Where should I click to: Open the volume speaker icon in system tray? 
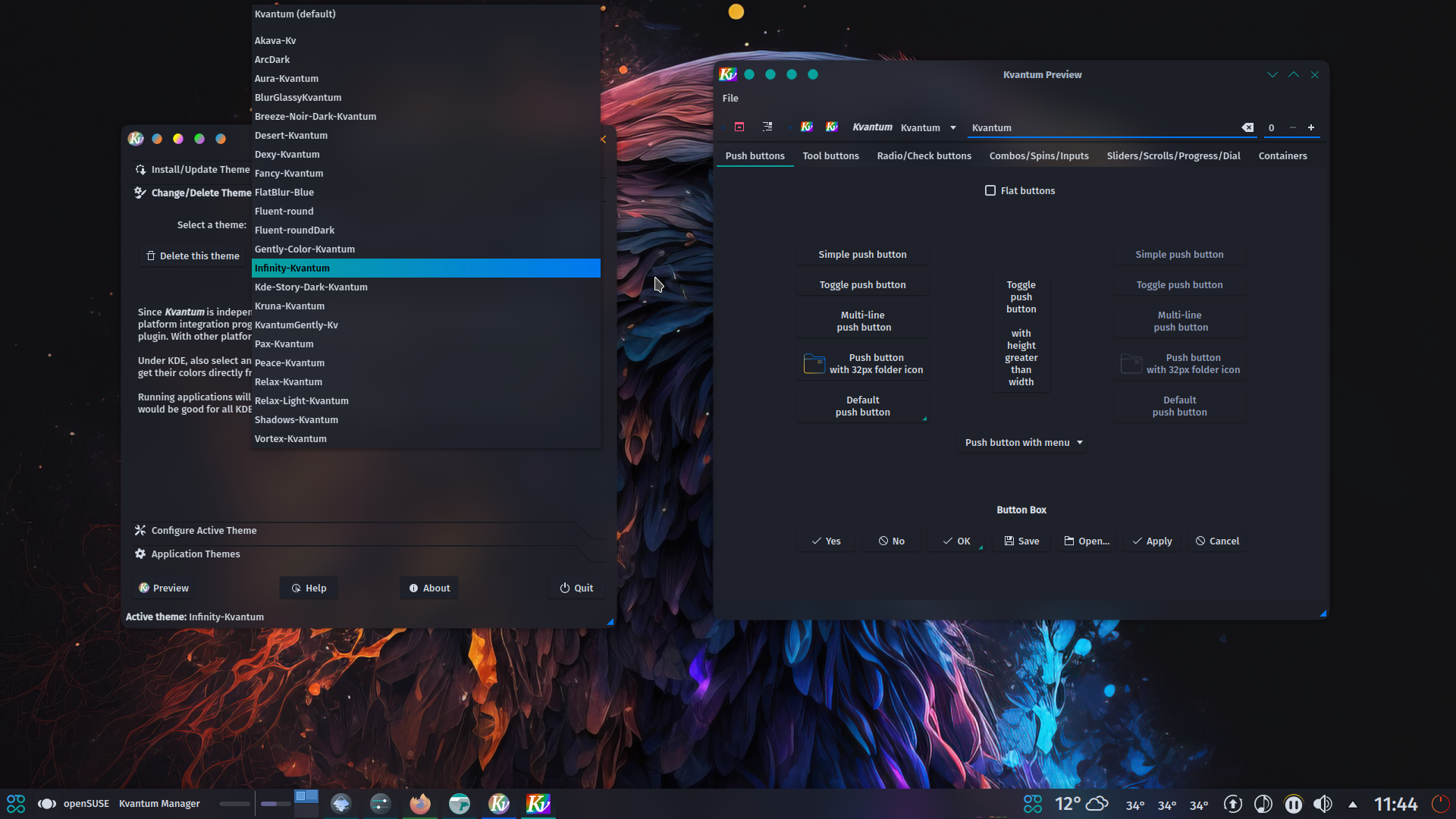point(1323,804)
